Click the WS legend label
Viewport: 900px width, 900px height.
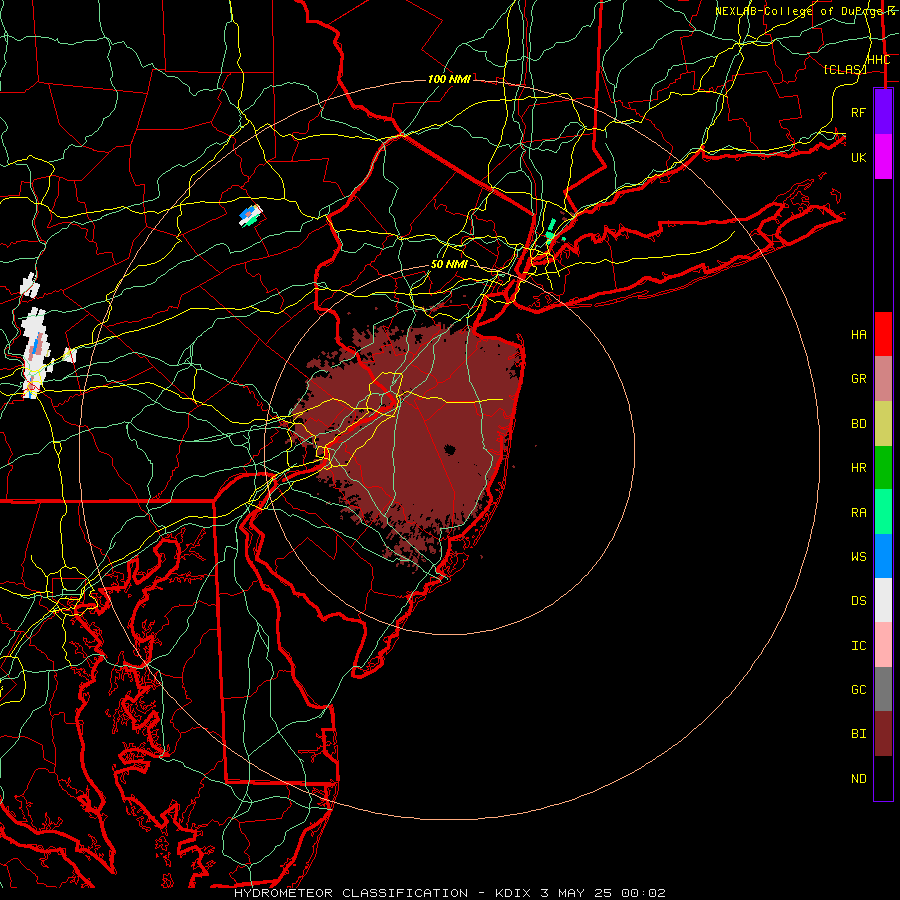859,557
